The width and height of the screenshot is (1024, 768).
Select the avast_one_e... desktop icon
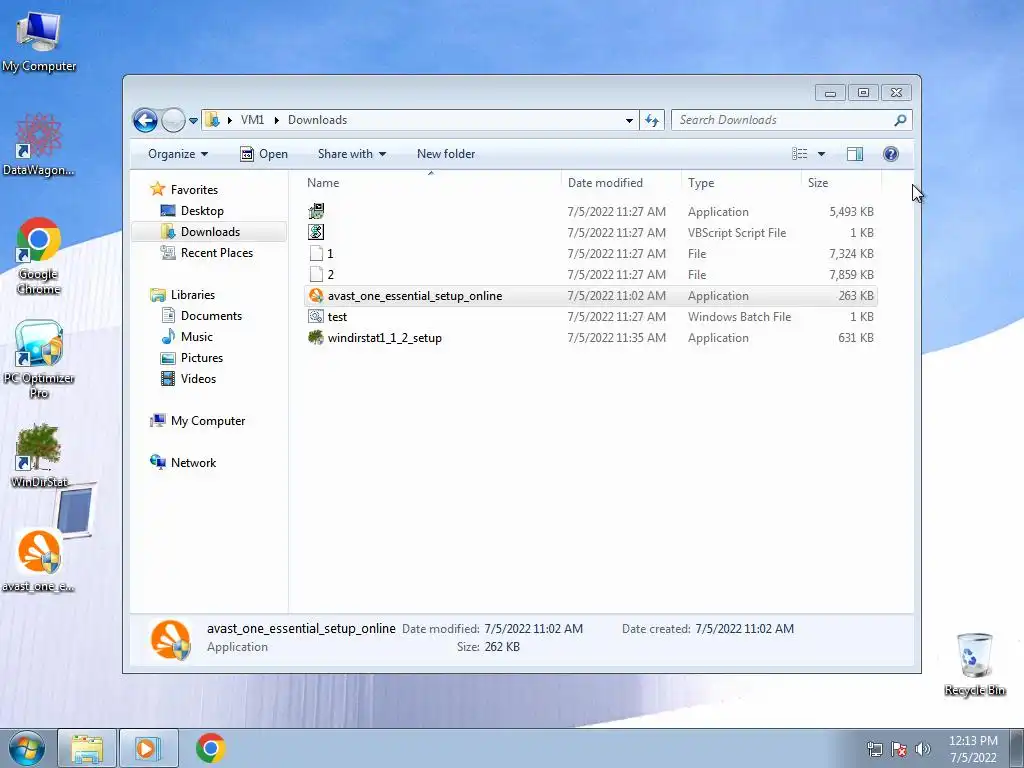coord(39,560)
